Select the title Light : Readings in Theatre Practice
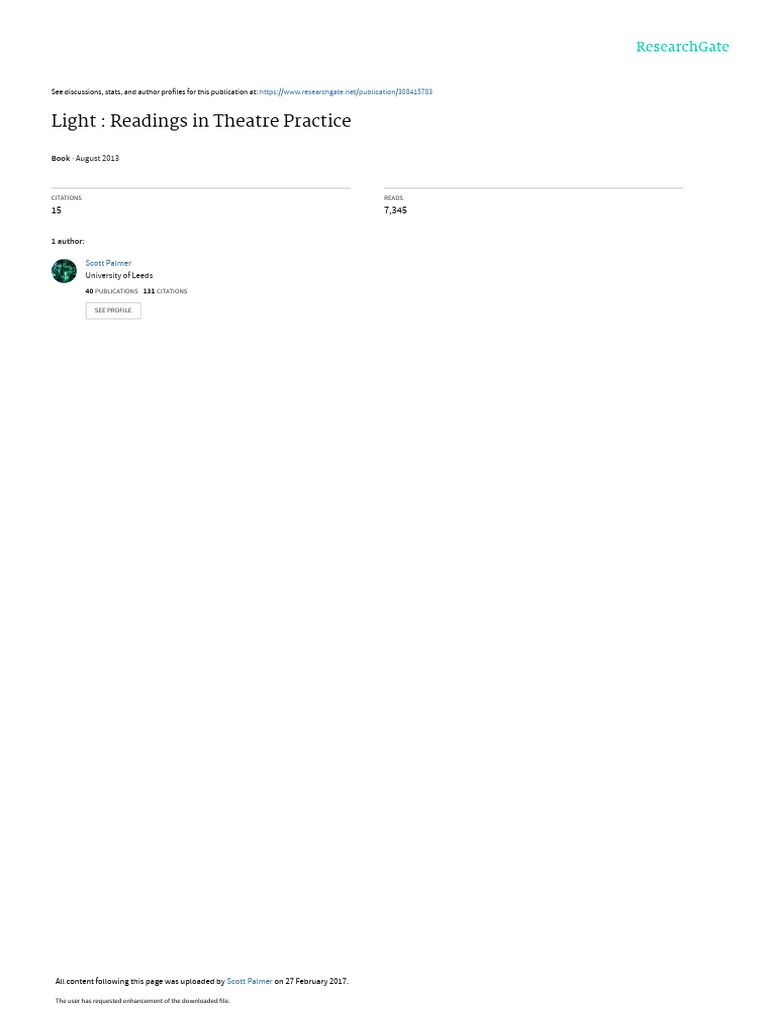The height and width of the screenshot is (1024, 768). pos(201,121)
